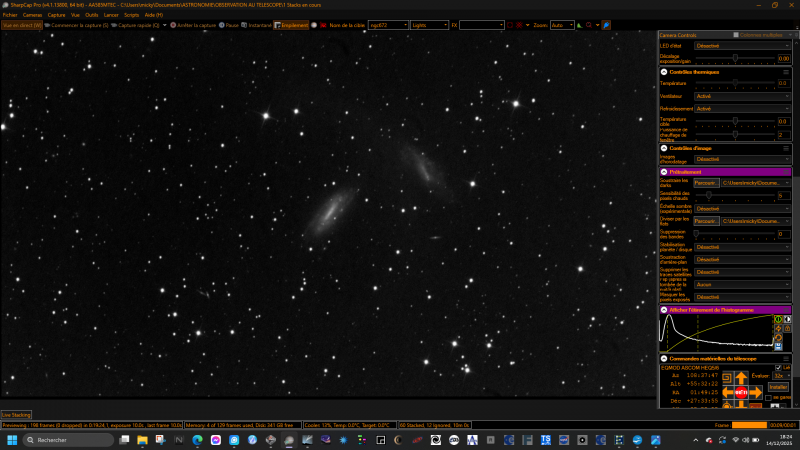
Task: Open Task View on the taskbar
Action: click(124, 440)
